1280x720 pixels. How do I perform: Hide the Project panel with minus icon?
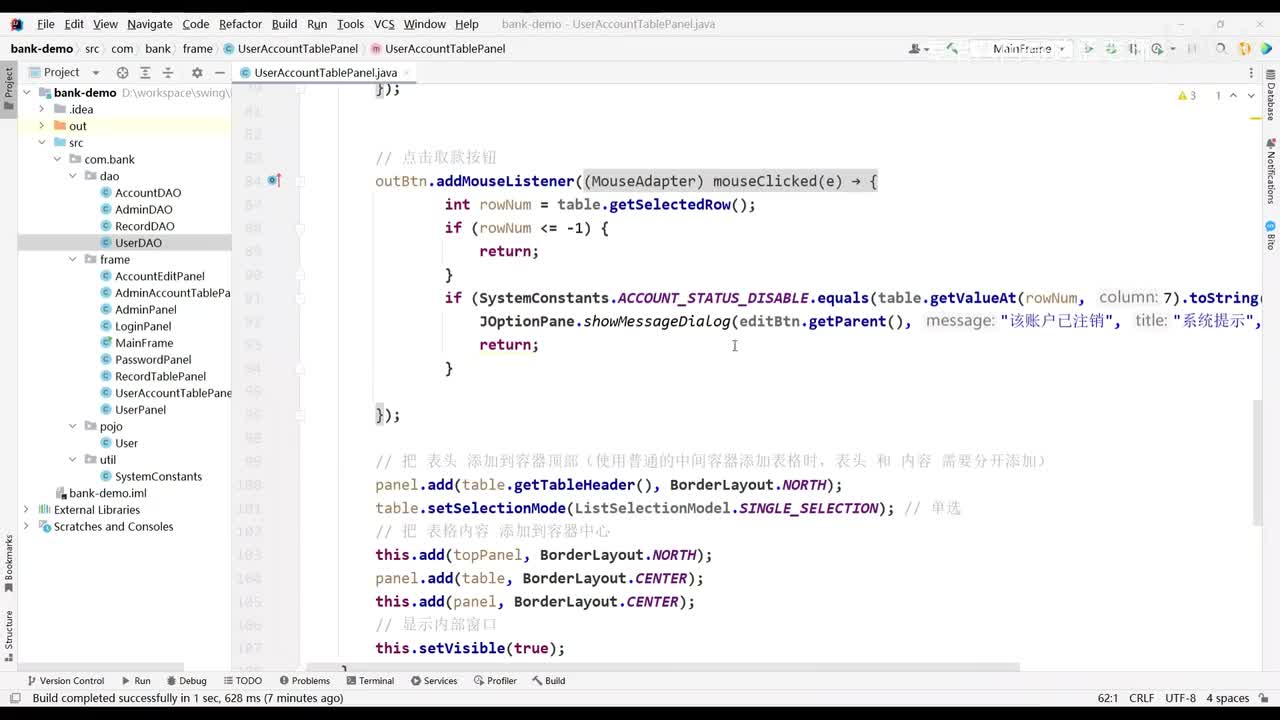(220, 72)
